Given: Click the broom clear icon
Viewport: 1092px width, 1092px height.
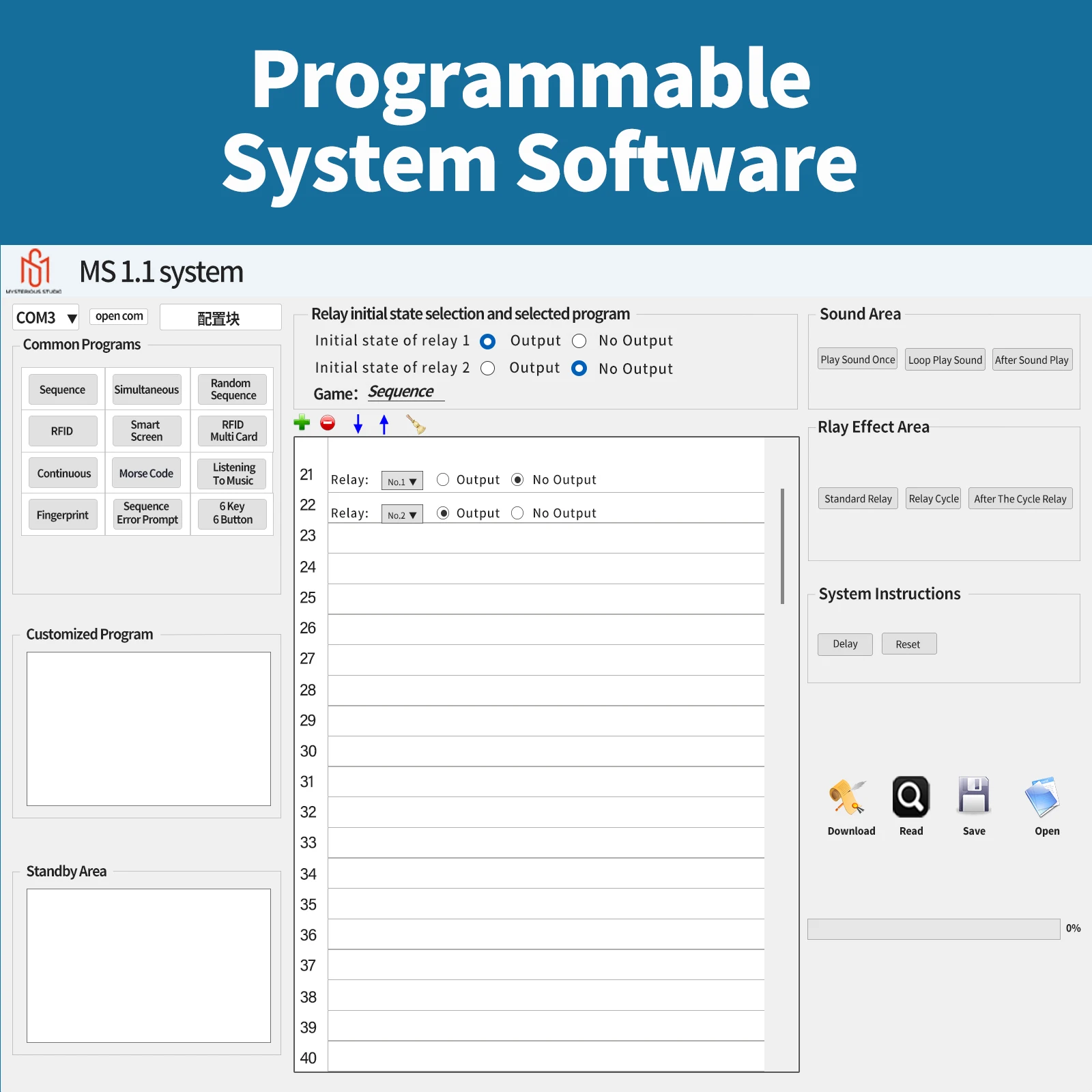Looking at the screenshot, I should pyautogui.click(x=416, y=424).
